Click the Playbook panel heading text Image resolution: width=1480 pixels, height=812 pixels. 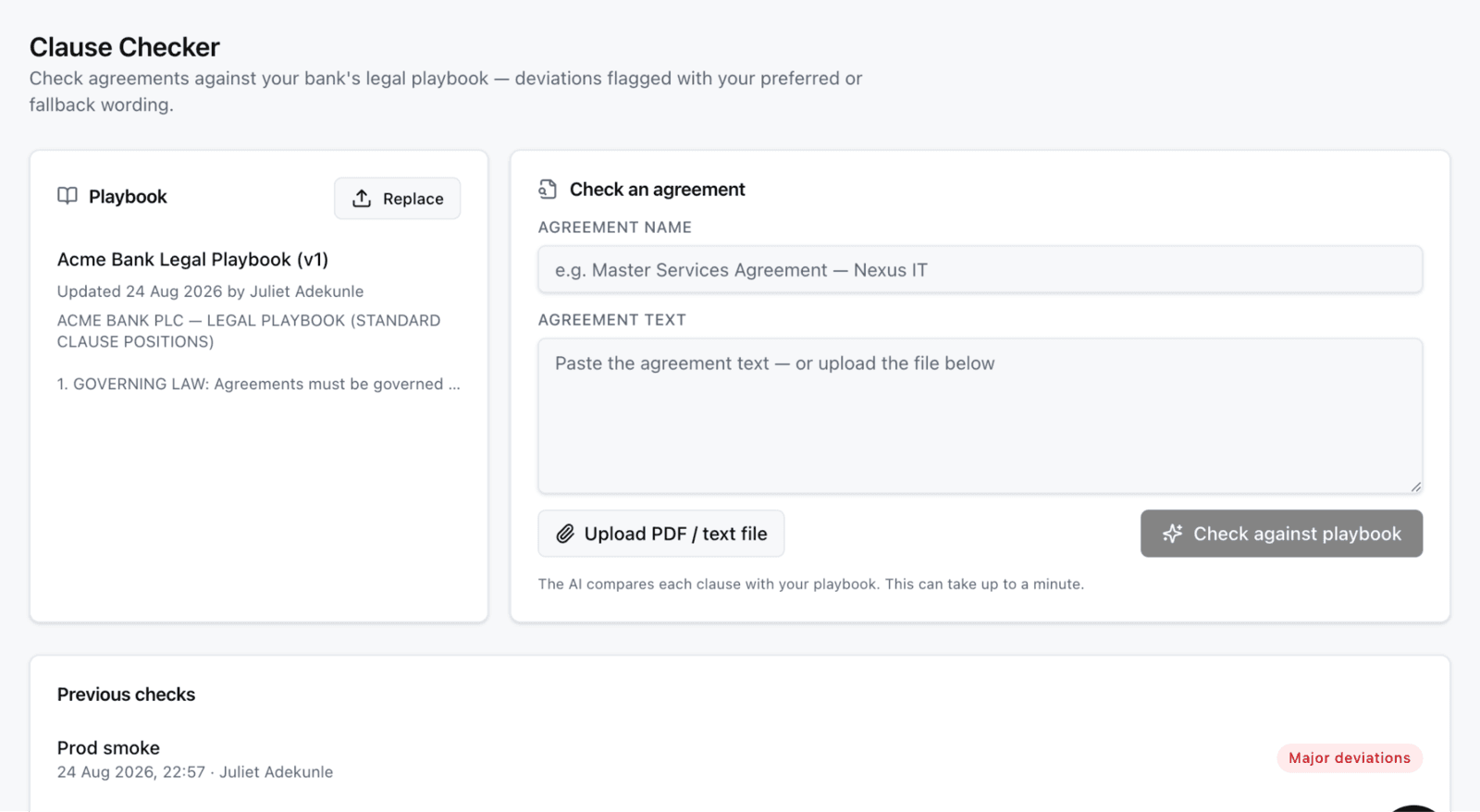click(x=128, y=197)
